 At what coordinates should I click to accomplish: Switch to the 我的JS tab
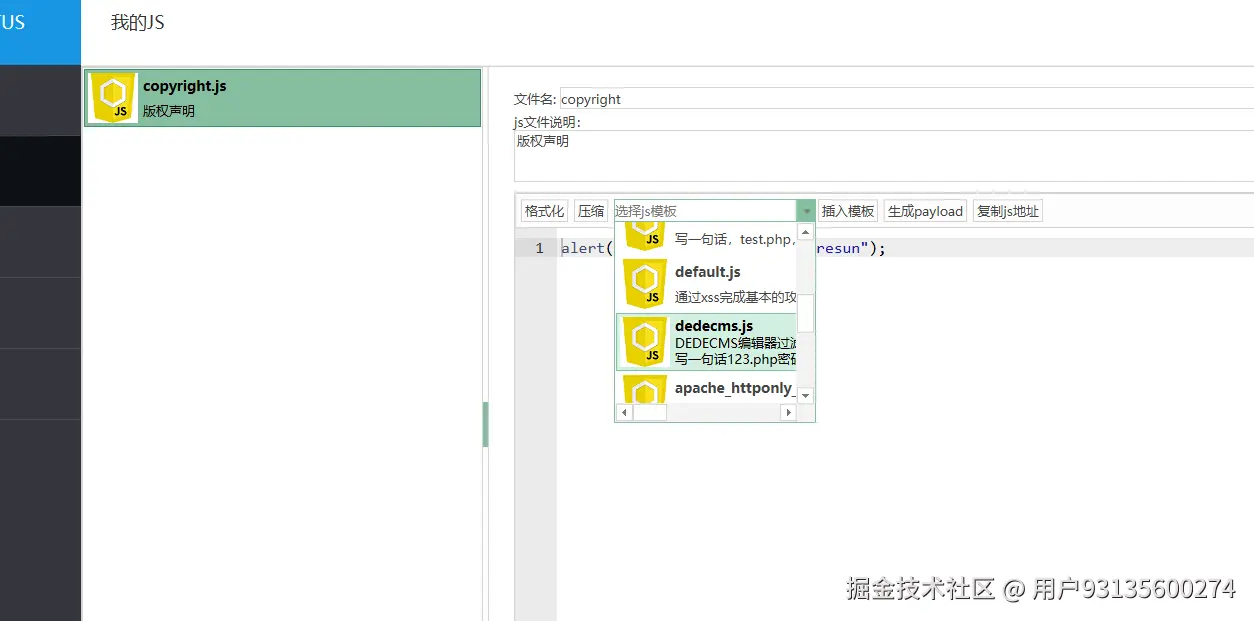(136, 22)
